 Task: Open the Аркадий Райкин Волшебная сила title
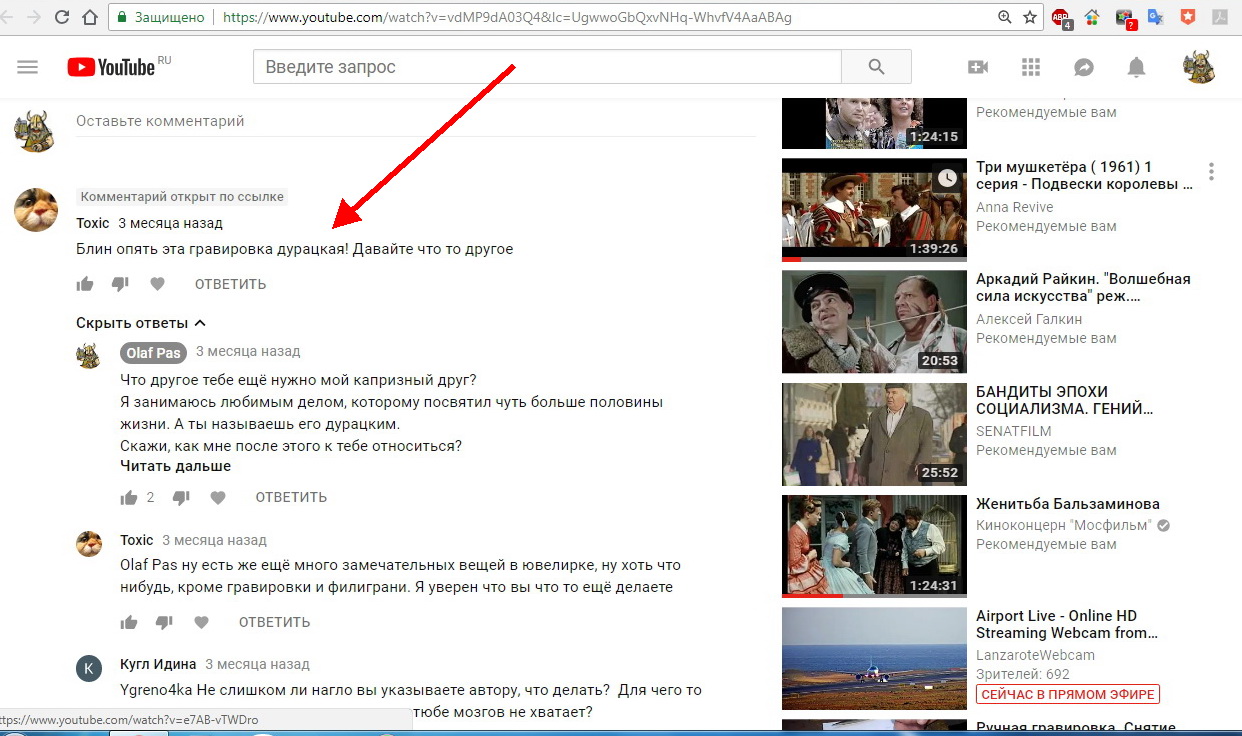[x=1083, y=288]
